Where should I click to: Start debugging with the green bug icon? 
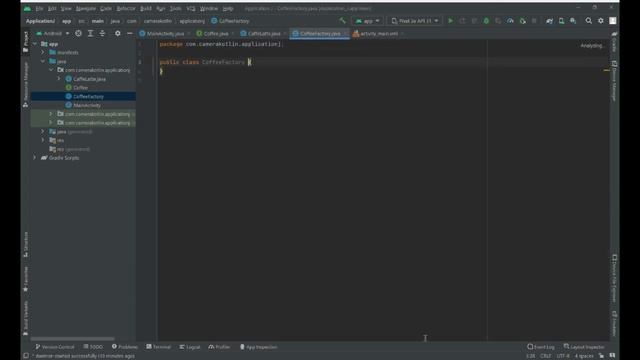[x=486, y=21]
